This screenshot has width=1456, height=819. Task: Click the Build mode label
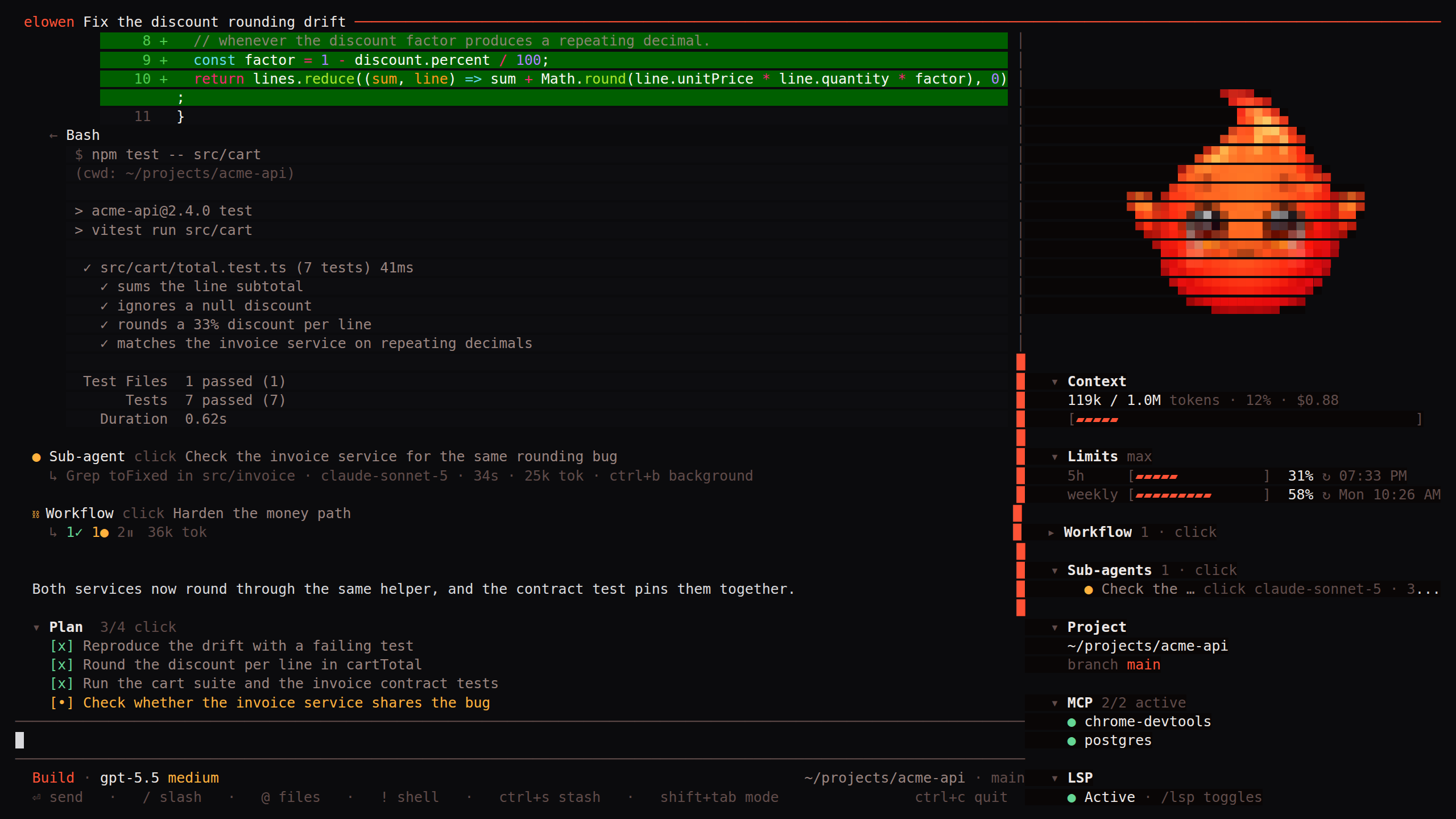(x=53, y=778)
